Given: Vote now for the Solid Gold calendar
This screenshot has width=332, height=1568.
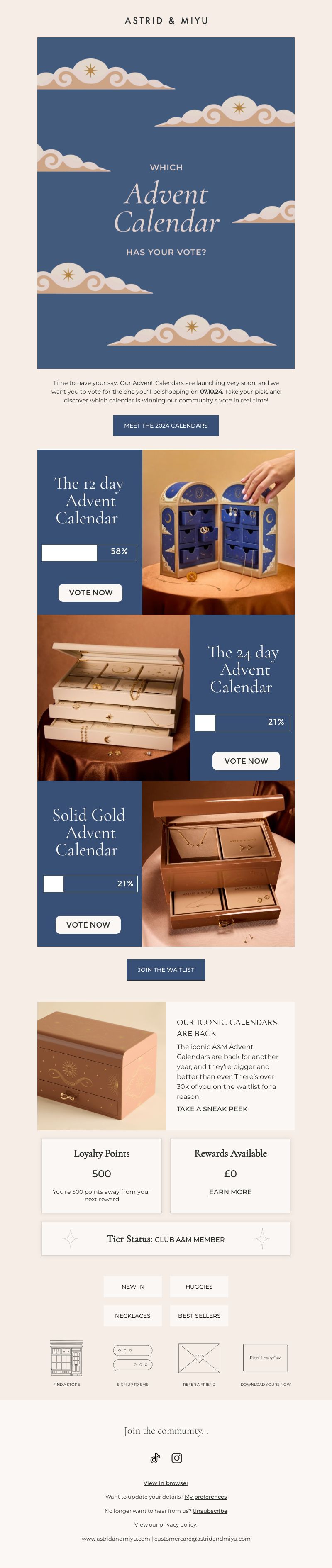Looking at the screenshot, I should point(88,925).
